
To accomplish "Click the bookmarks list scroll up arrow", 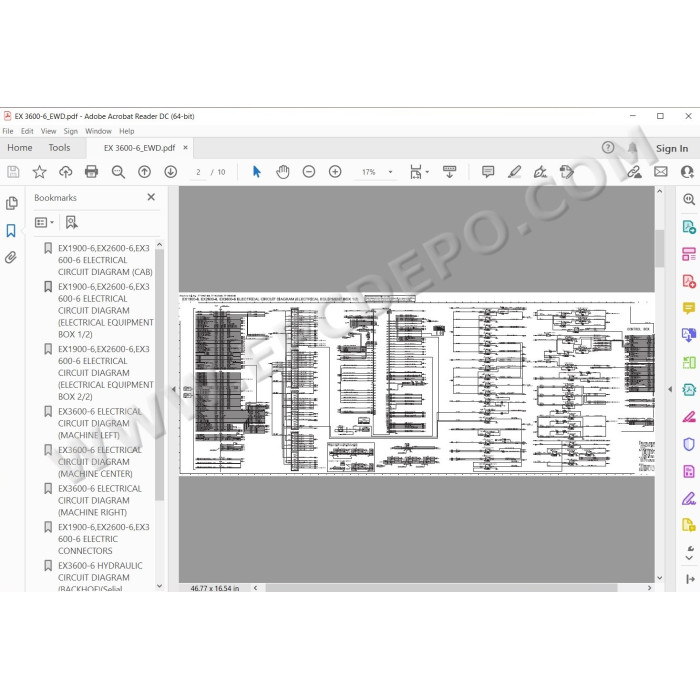I will (160, 245).
